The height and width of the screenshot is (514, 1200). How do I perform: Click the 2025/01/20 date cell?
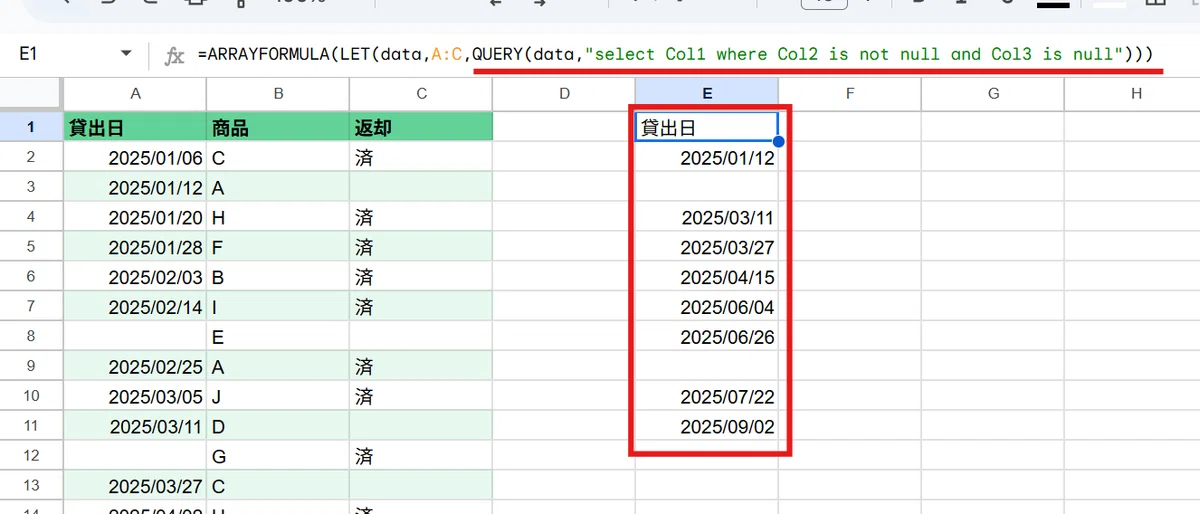[x=135, y=217]
